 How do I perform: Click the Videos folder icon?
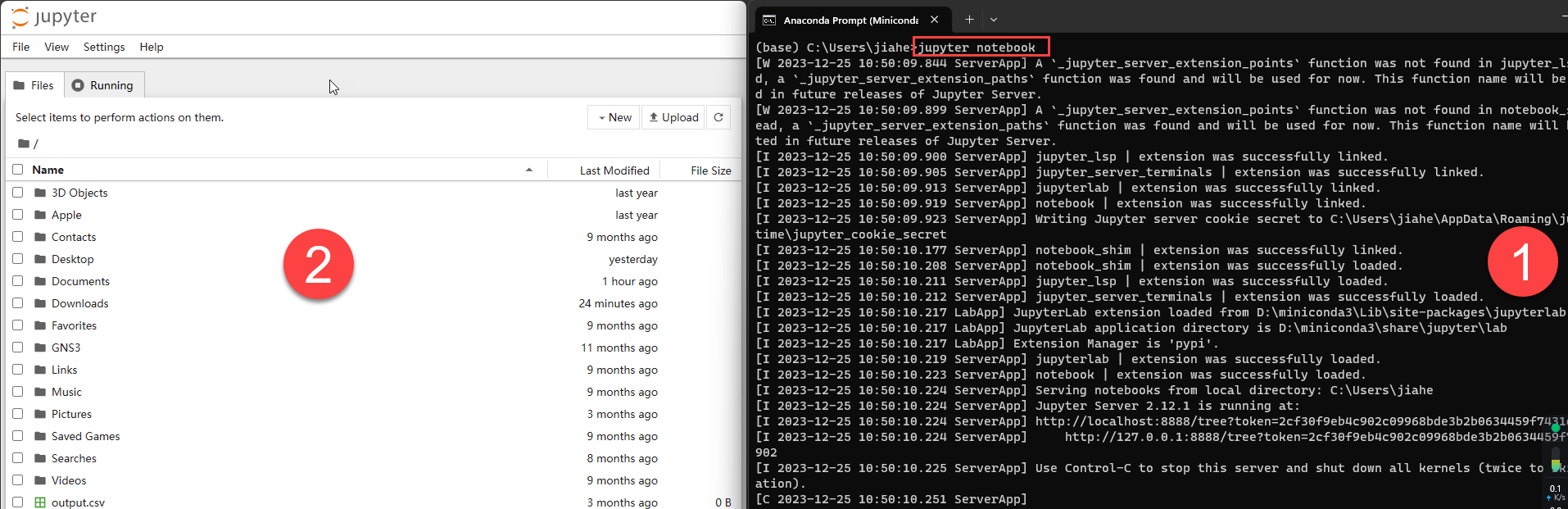tap(40, 480)
